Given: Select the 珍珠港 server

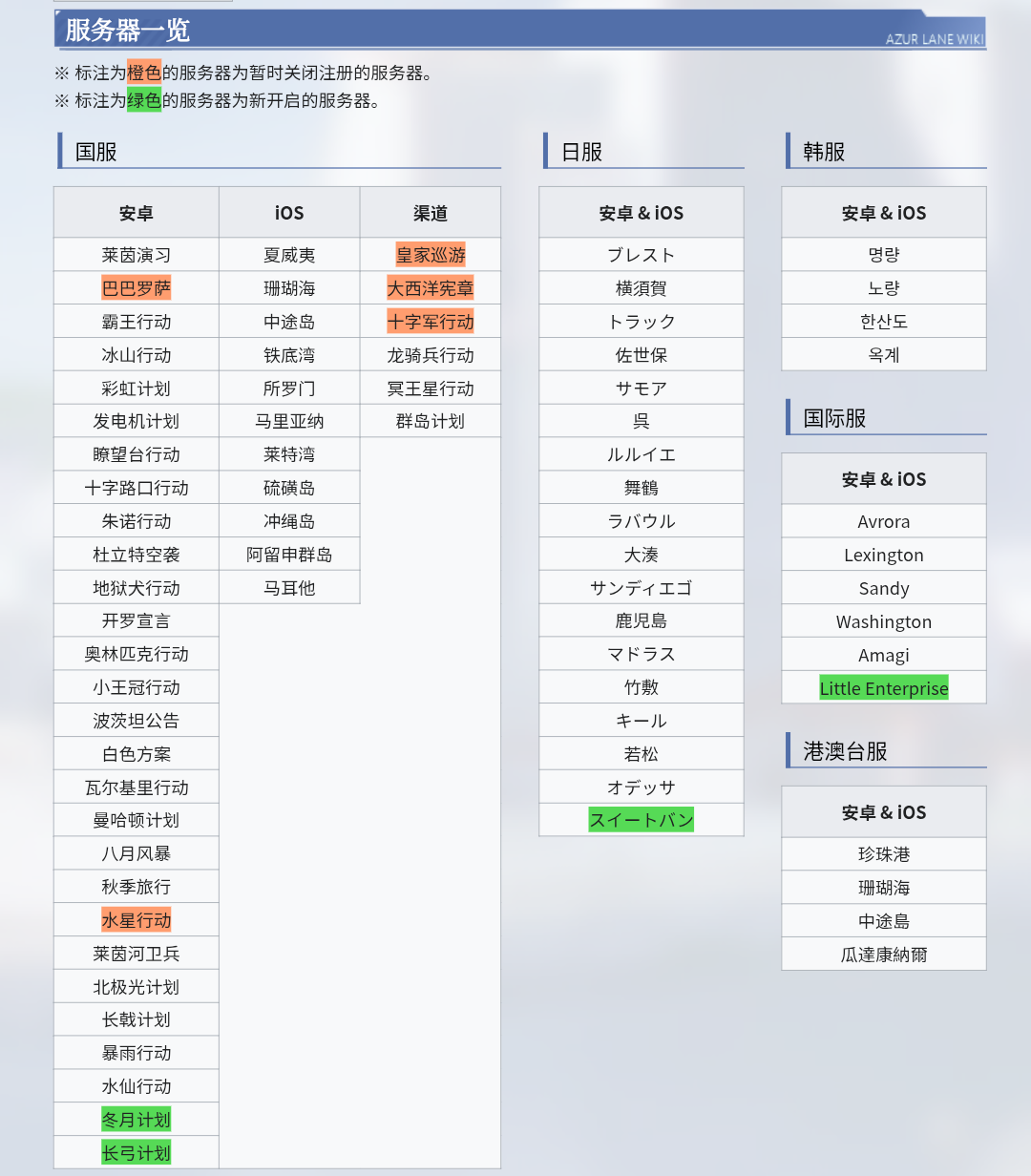Looking at the screenshot, I should pyautogui.click(x=884, y=854).
